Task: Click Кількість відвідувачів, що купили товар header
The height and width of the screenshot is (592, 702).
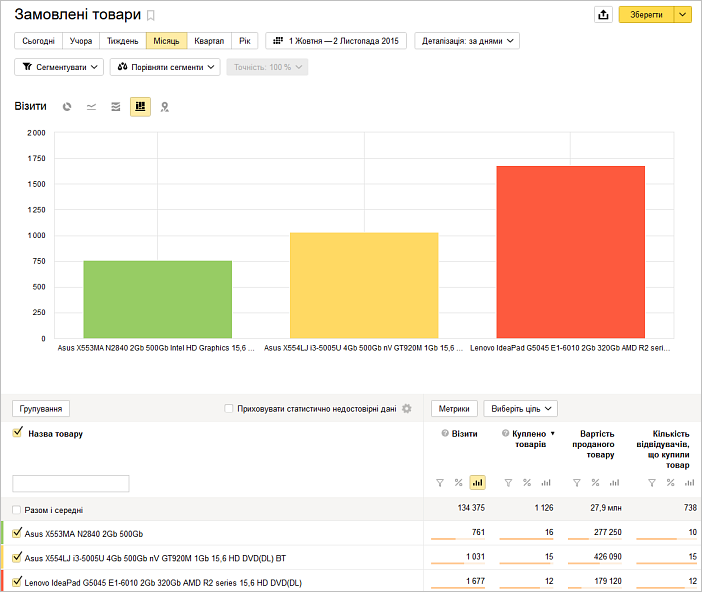Action: pyautogui.click(x=663, y=449)
